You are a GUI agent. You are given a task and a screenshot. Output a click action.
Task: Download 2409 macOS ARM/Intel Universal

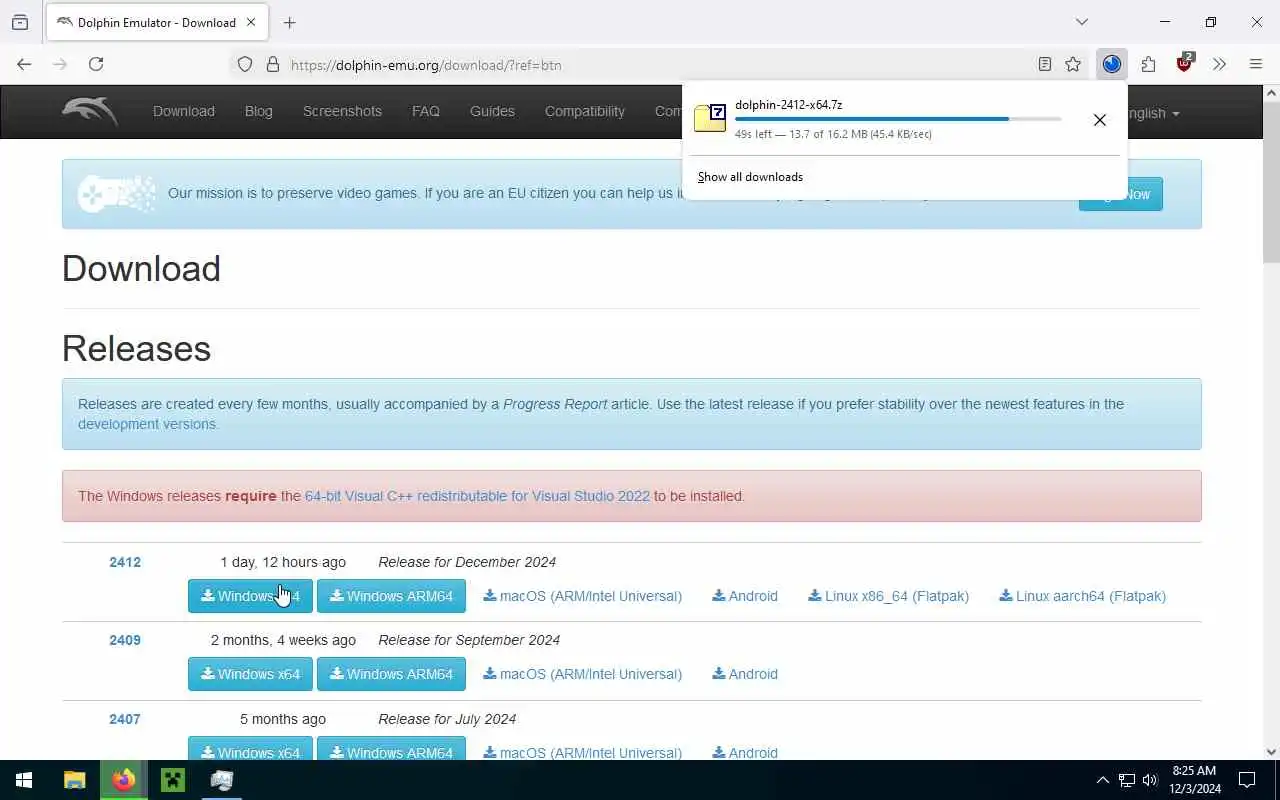click(x=582, y=674)
